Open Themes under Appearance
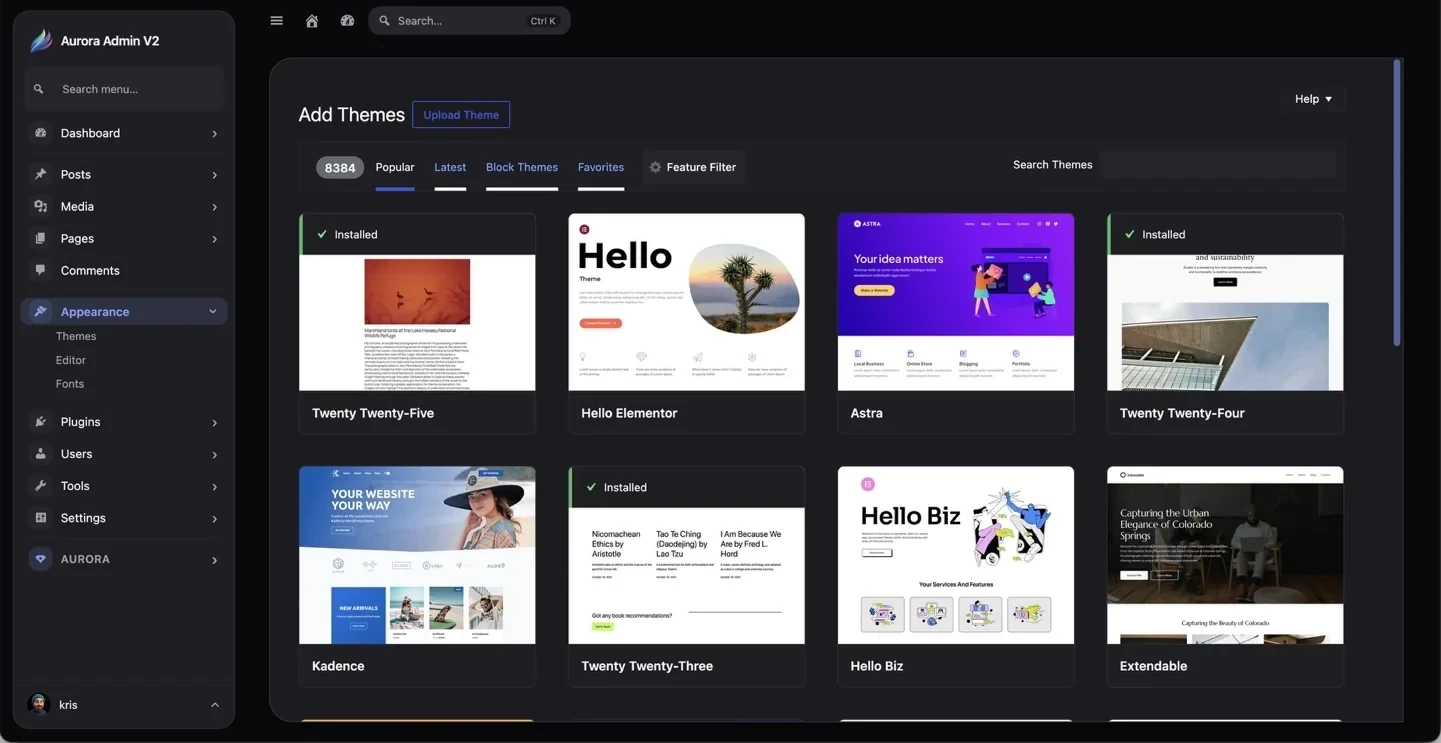 pyautogui.click(x=76, y=336)
